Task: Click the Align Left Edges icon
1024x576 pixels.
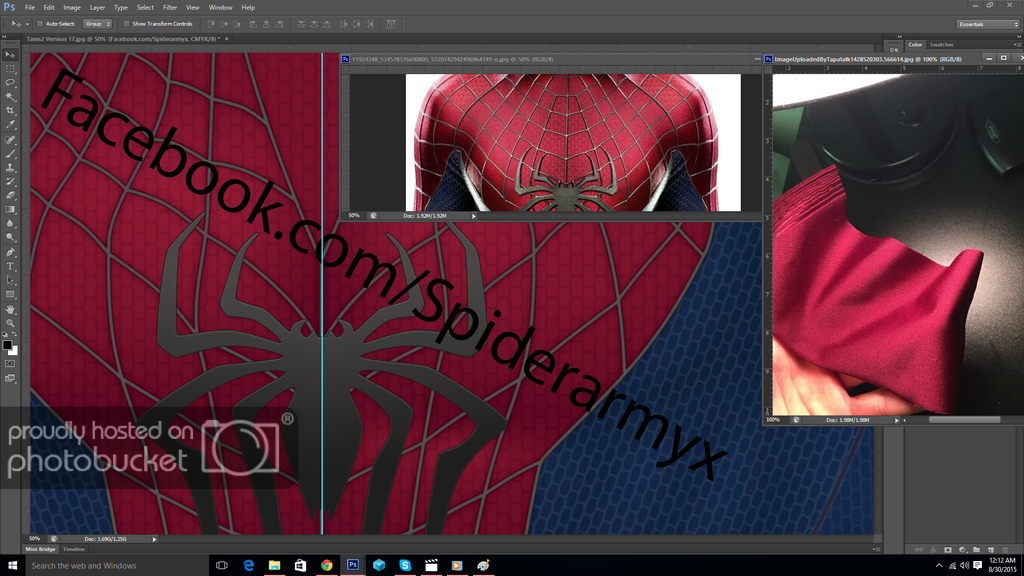Action: pyautogui.click(x=253, y=24)
